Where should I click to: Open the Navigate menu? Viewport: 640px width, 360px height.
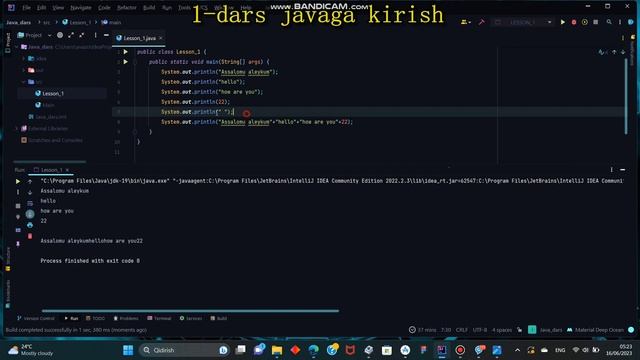(x=81, y=7)
